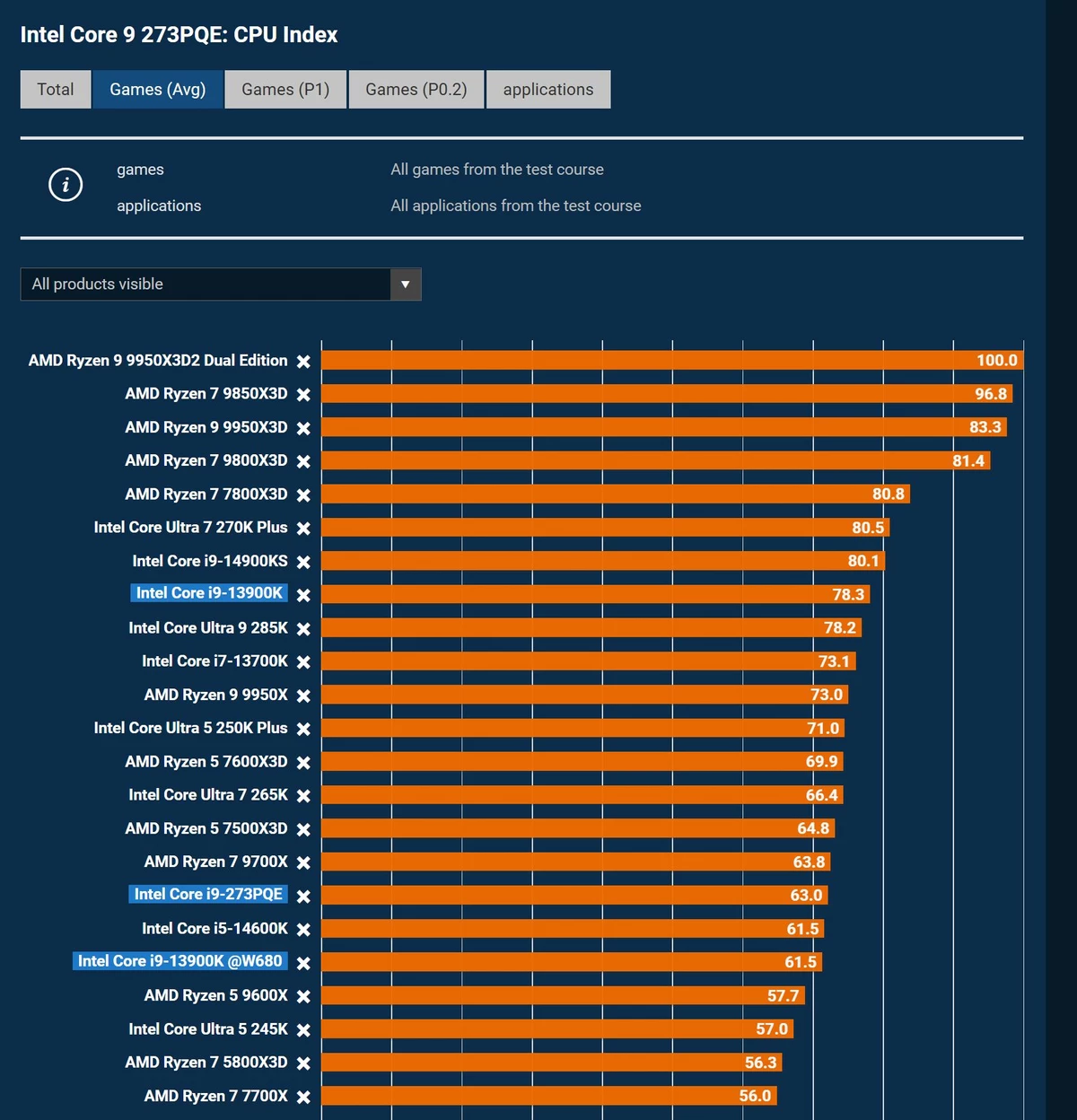
Task: Remove Intel Core i9-13900K @W680 row
Action: coord(303,963)
